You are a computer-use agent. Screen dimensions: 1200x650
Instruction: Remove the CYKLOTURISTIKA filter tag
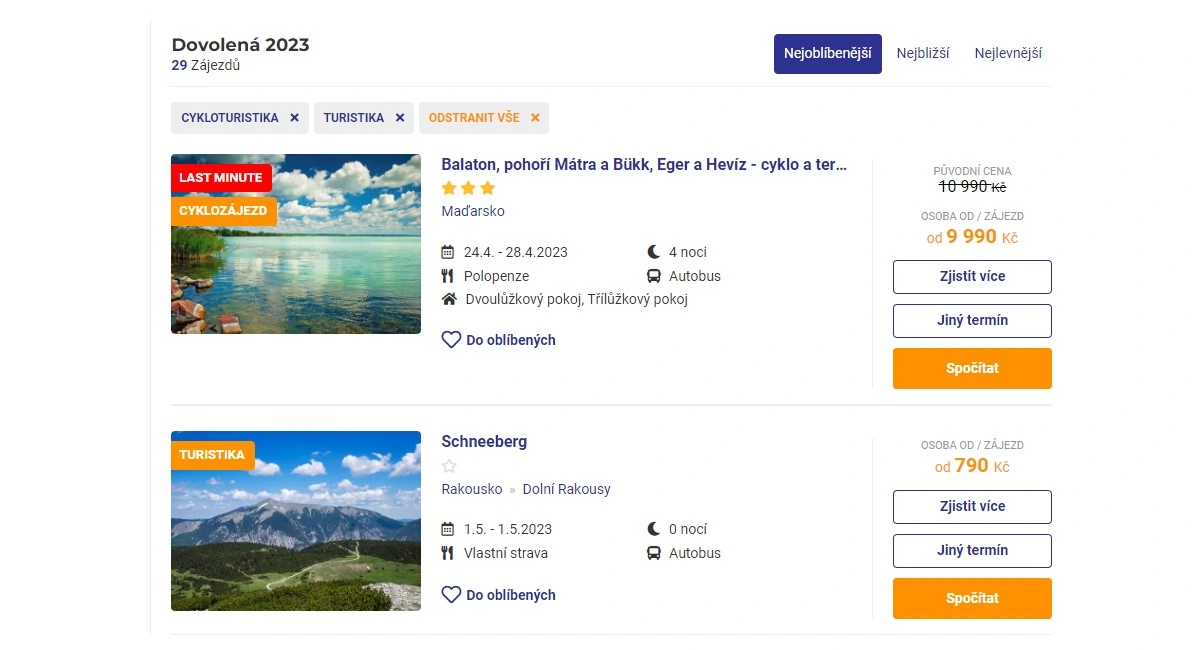294,118
